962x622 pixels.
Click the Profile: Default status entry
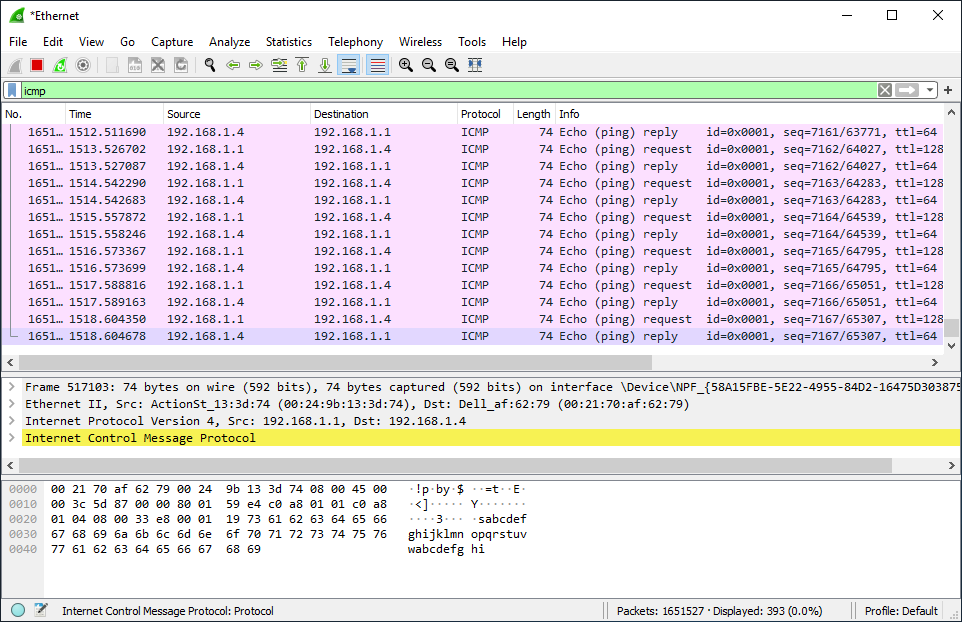[901, 611]
